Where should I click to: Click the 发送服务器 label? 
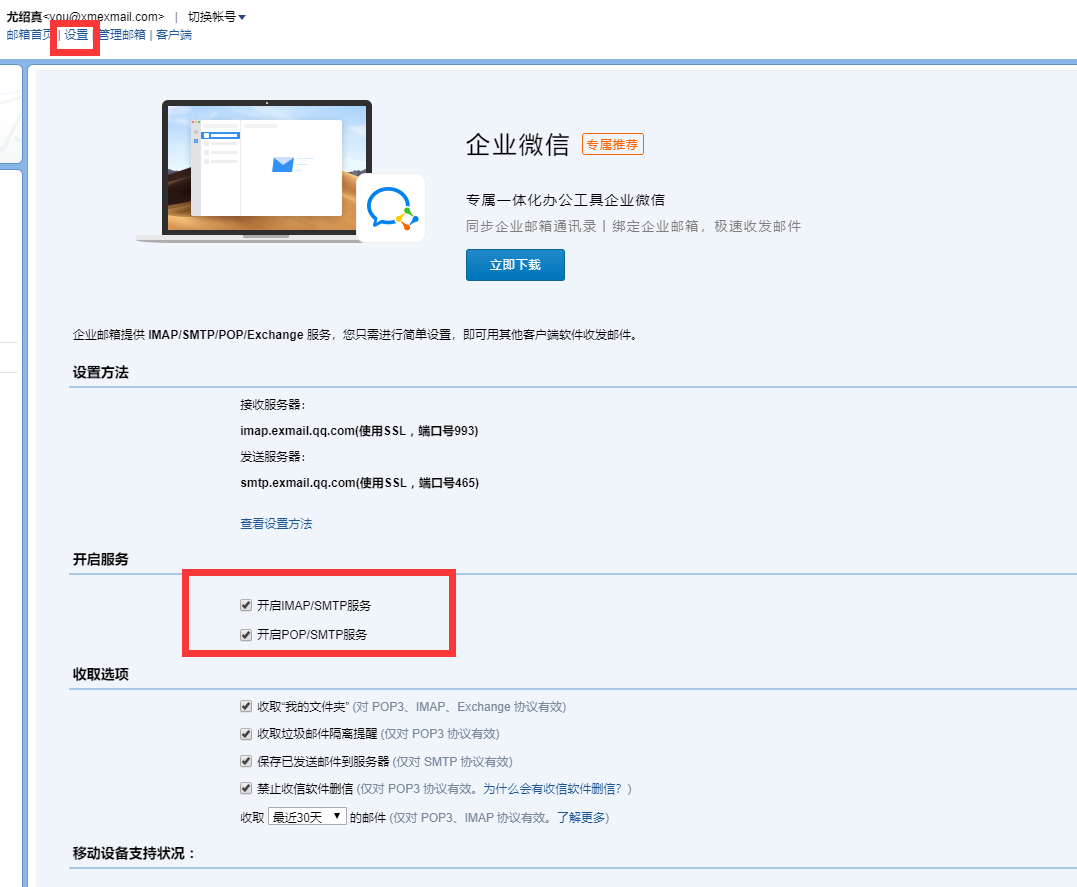pyautogui.click(x=273, y=457)
